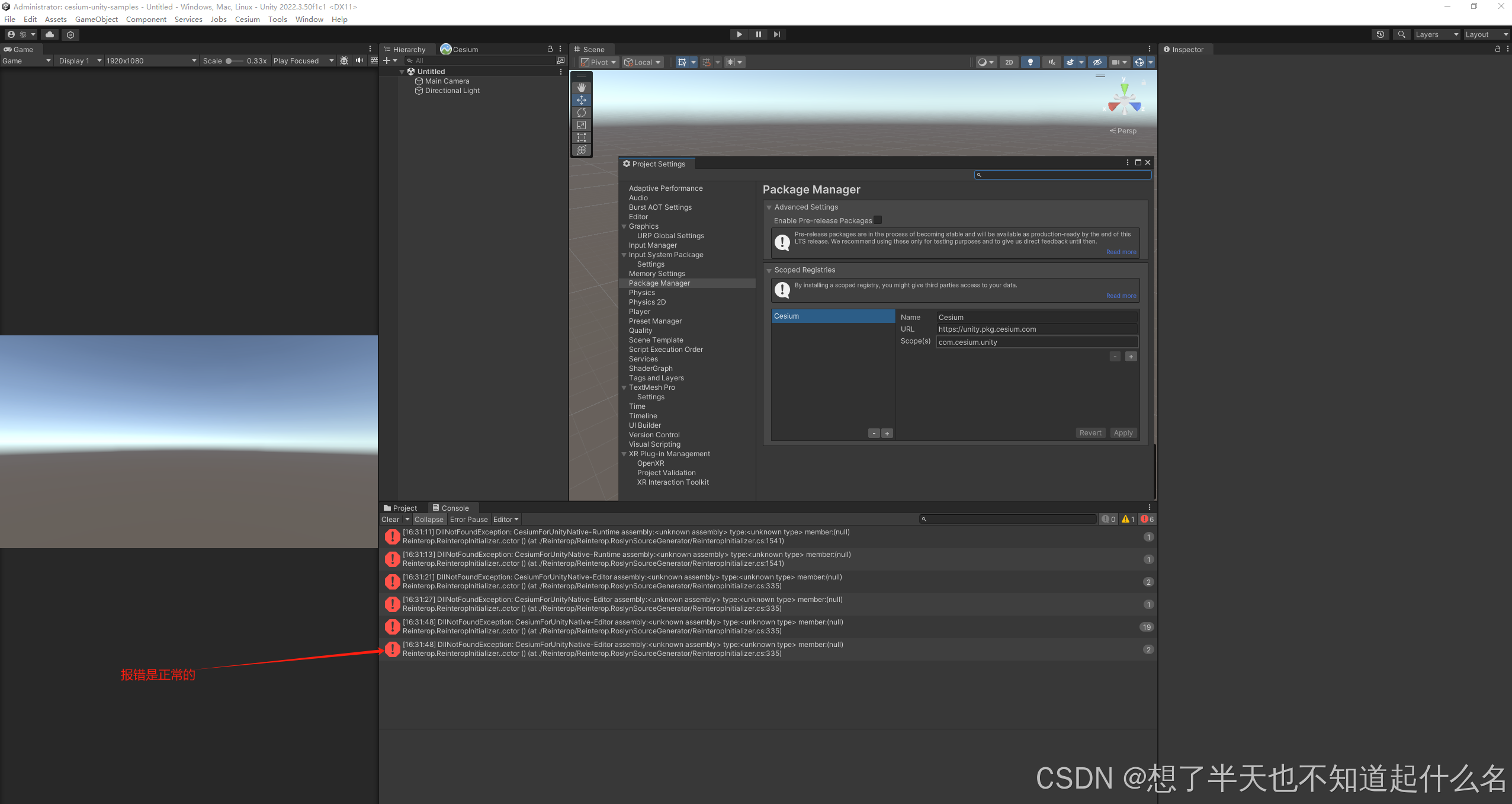Toggle 2D mode in Scene view
This screenshot has height=804, width=1512.
tap(1009, 62)
